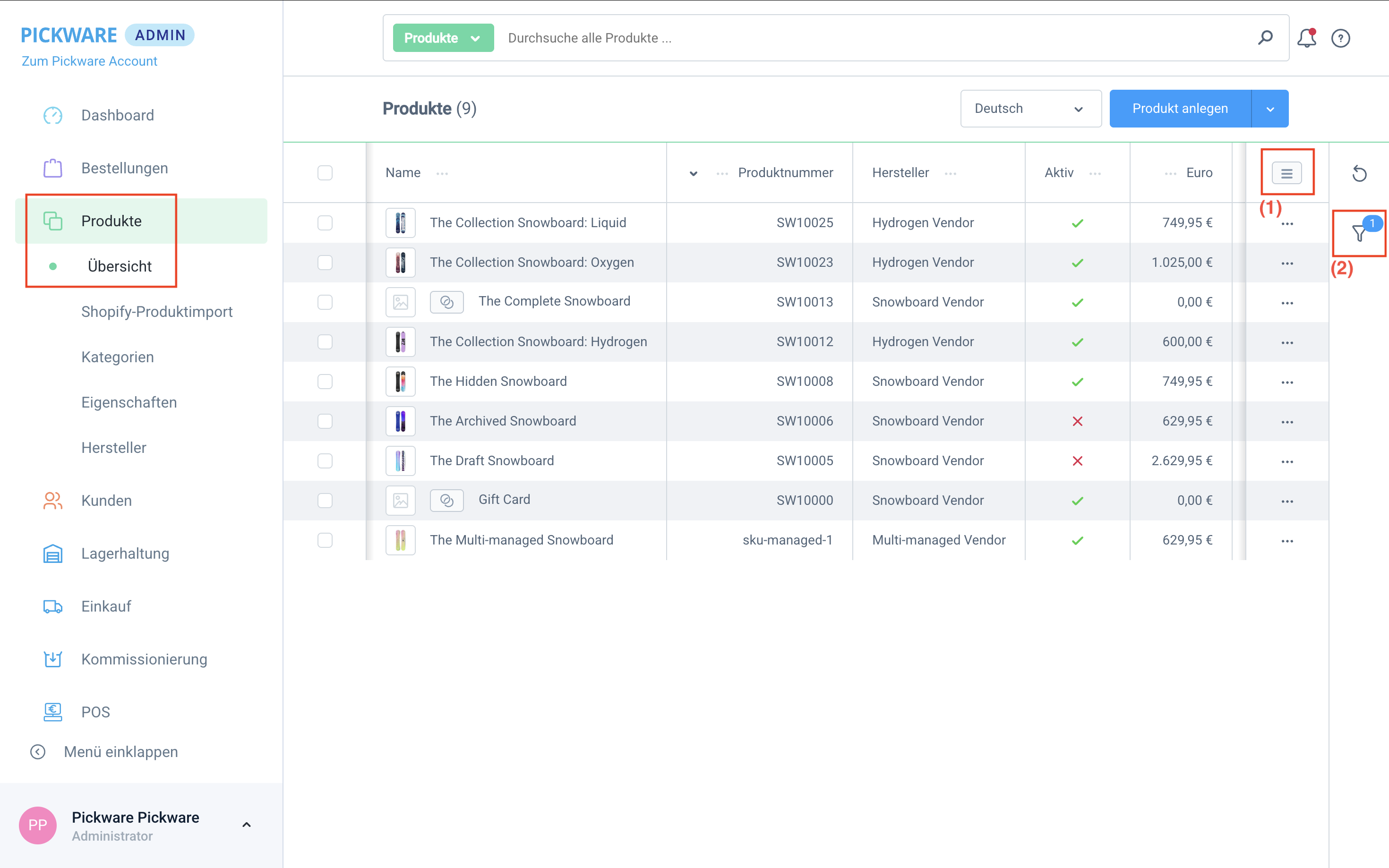The width and height of the screenshot is (1389, 868).
Task: Select all products header checkbox
Action: [325, 173]
